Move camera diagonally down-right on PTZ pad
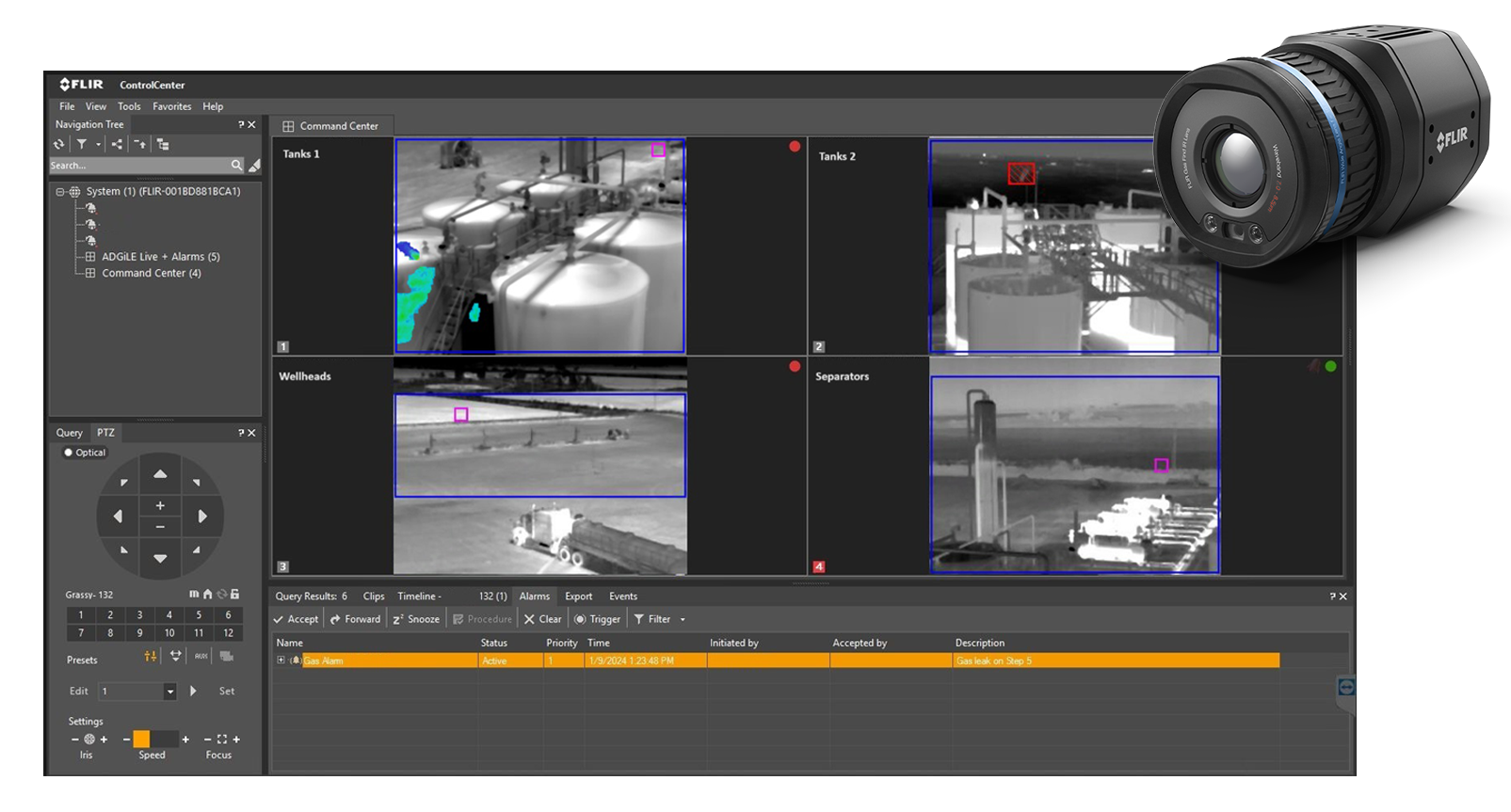This screenshot has height=812, width=1511. [x=196, y=550]
